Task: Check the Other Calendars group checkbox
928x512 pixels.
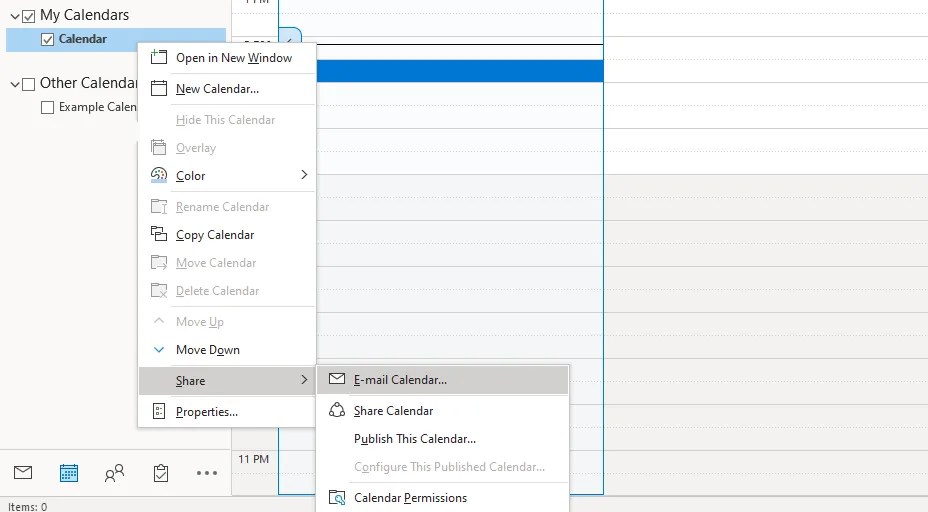Action: tap(28, 84)
